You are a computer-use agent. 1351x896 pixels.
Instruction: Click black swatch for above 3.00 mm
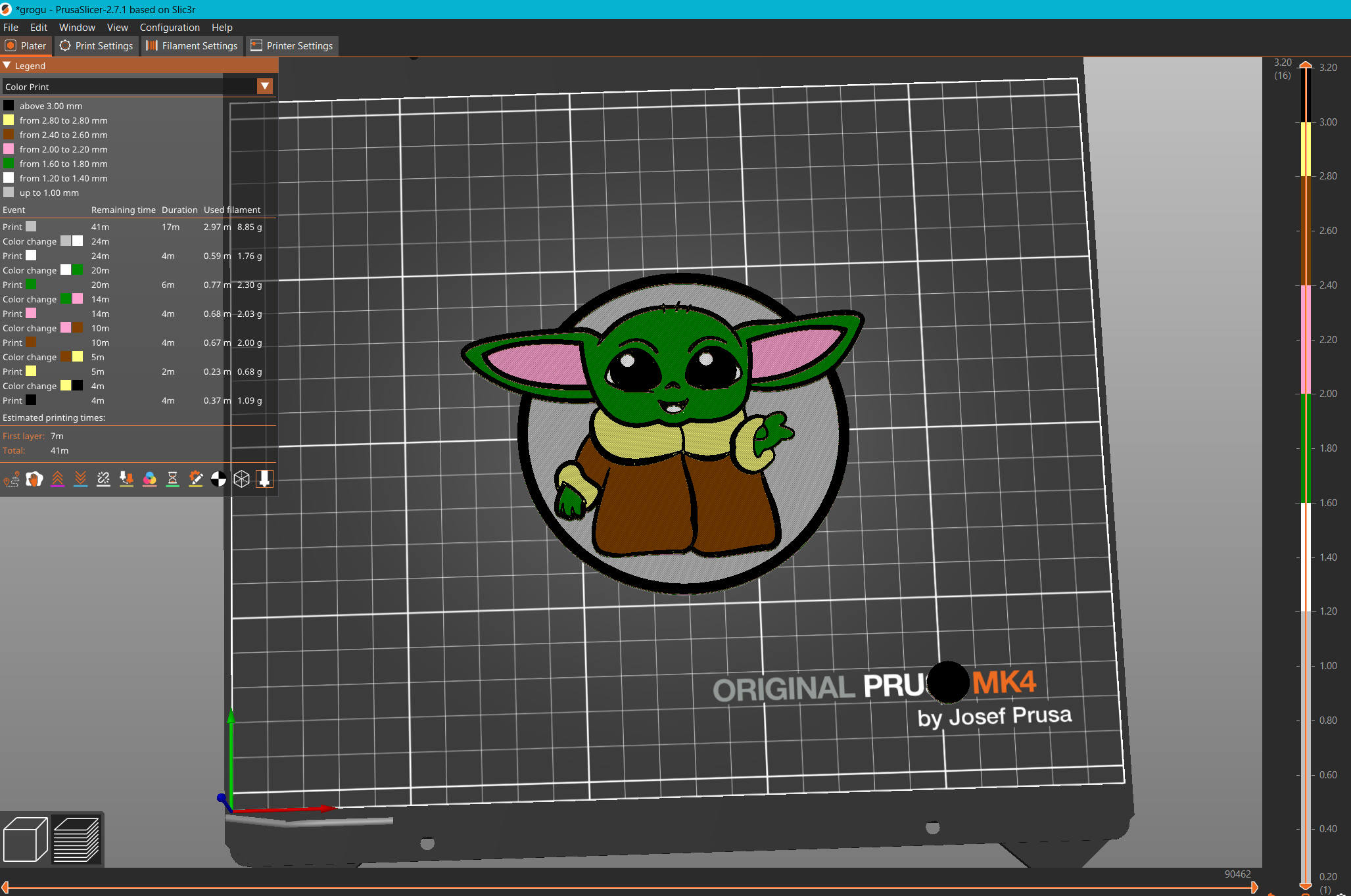(x=9, y=105)
